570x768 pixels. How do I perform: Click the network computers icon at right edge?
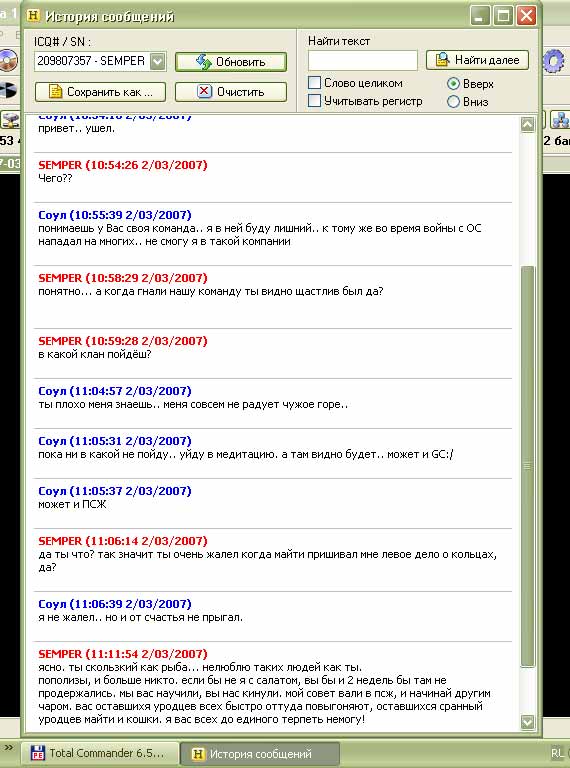coord(560,120)
